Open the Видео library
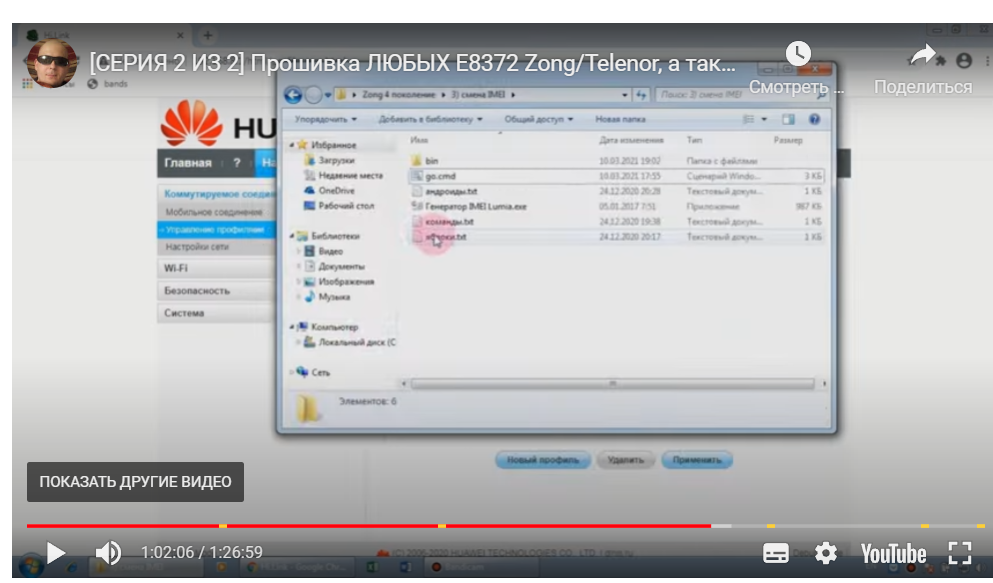This screenshot has width=993, height=583. coord(330,251)
